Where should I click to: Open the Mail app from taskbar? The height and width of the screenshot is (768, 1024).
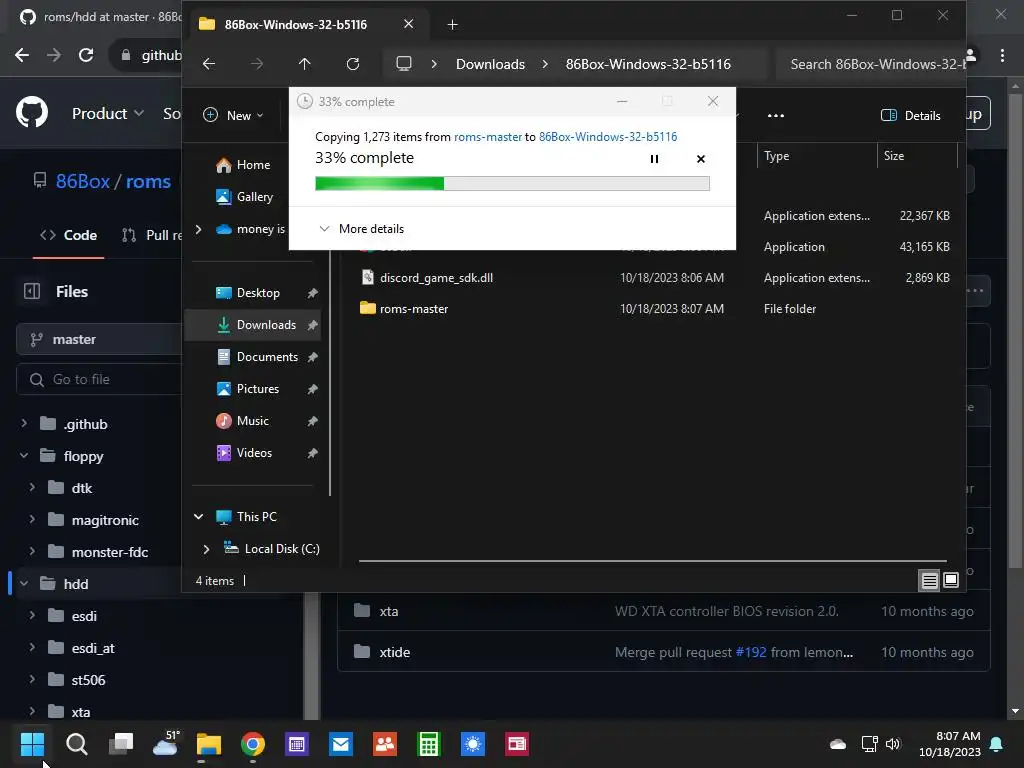point(341,744)
